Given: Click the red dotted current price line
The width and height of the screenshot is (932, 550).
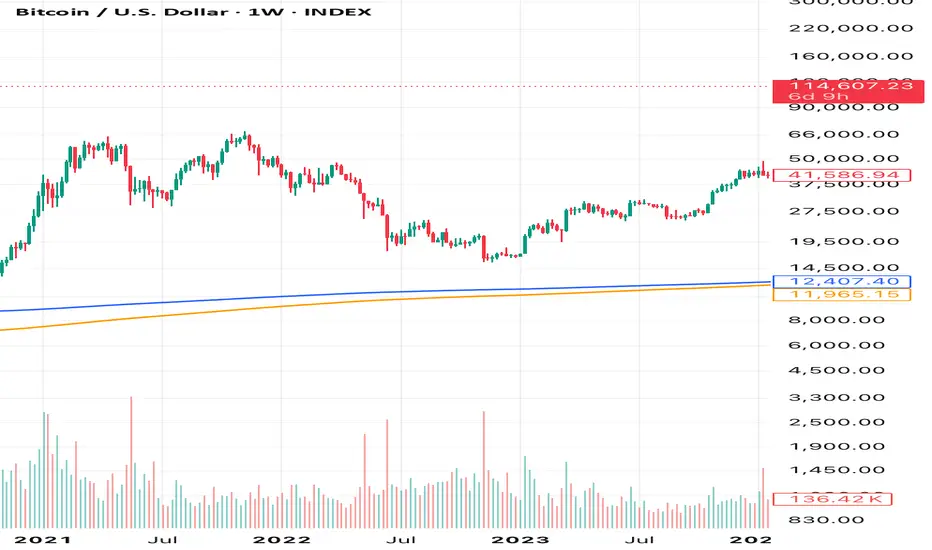Looking at the screenshot, I should click(x=400, y=87).
